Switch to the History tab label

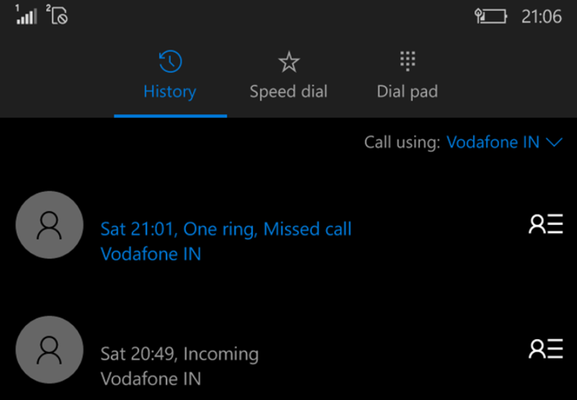170,91
